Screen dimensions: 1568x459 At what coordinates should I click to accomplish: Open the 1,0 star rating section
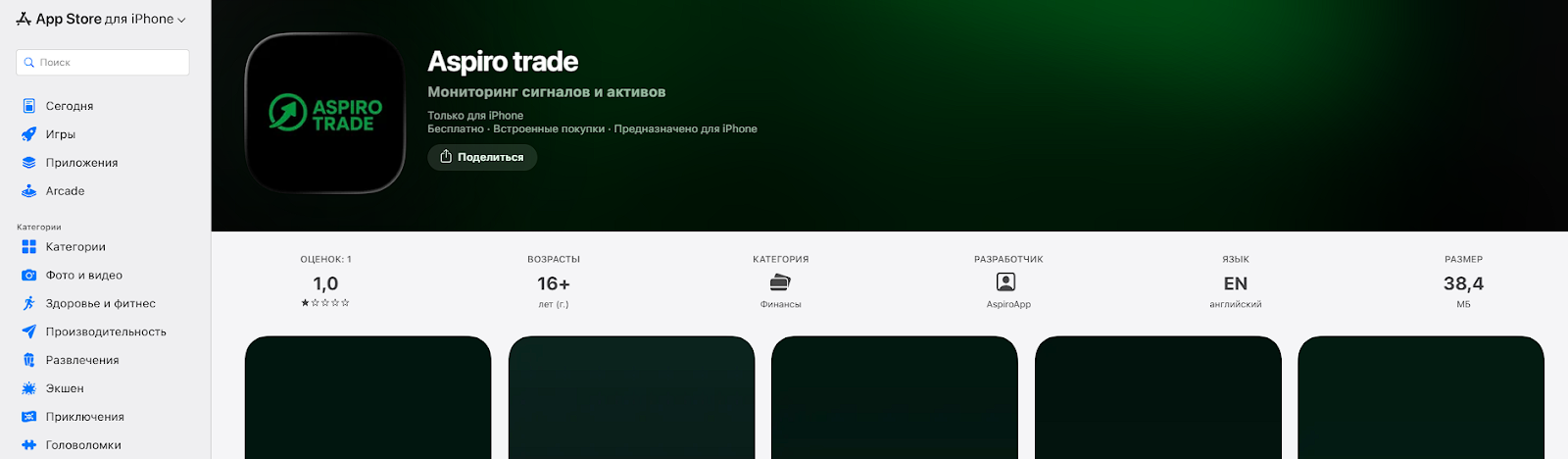325,282
